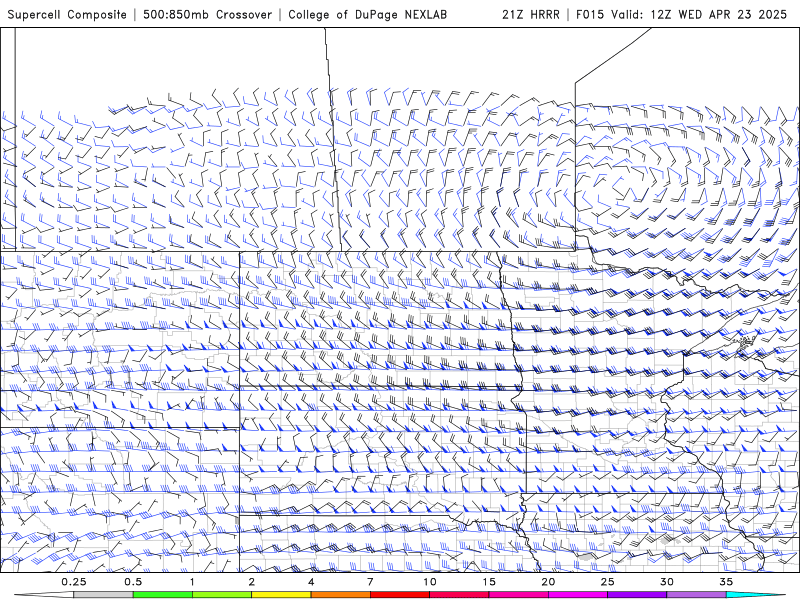Select the yellow 2–4 color bar segment
The image size is (800, 600).
click(281, 595)
